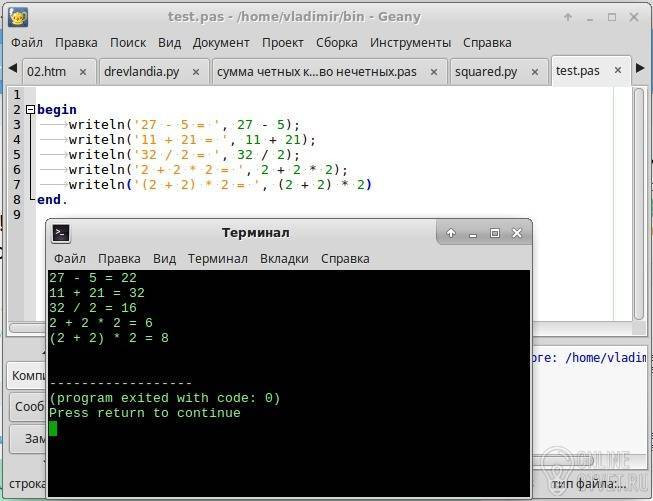This screenshot has width=653, height=501.
Task: Select the Компилятор message panel tab
Action: pyautogui.click(x=27, y=376)
